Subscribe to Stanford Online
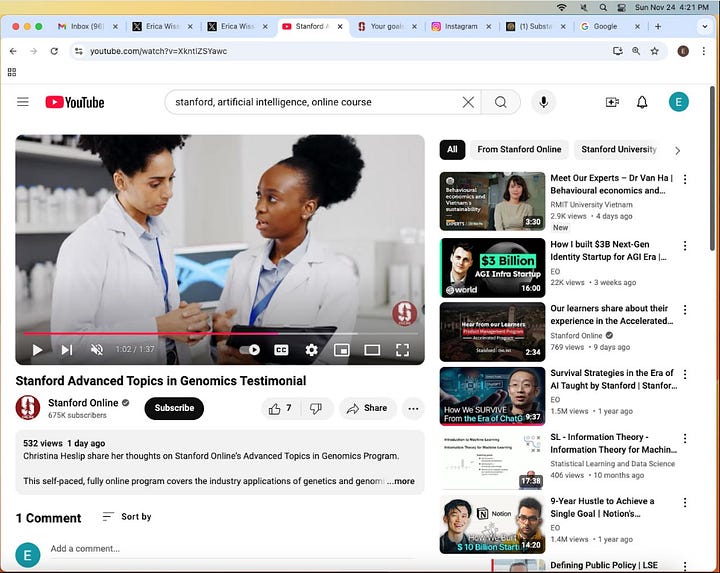The height and width of the screenshot is (573, 720). [x=174, y=408]
